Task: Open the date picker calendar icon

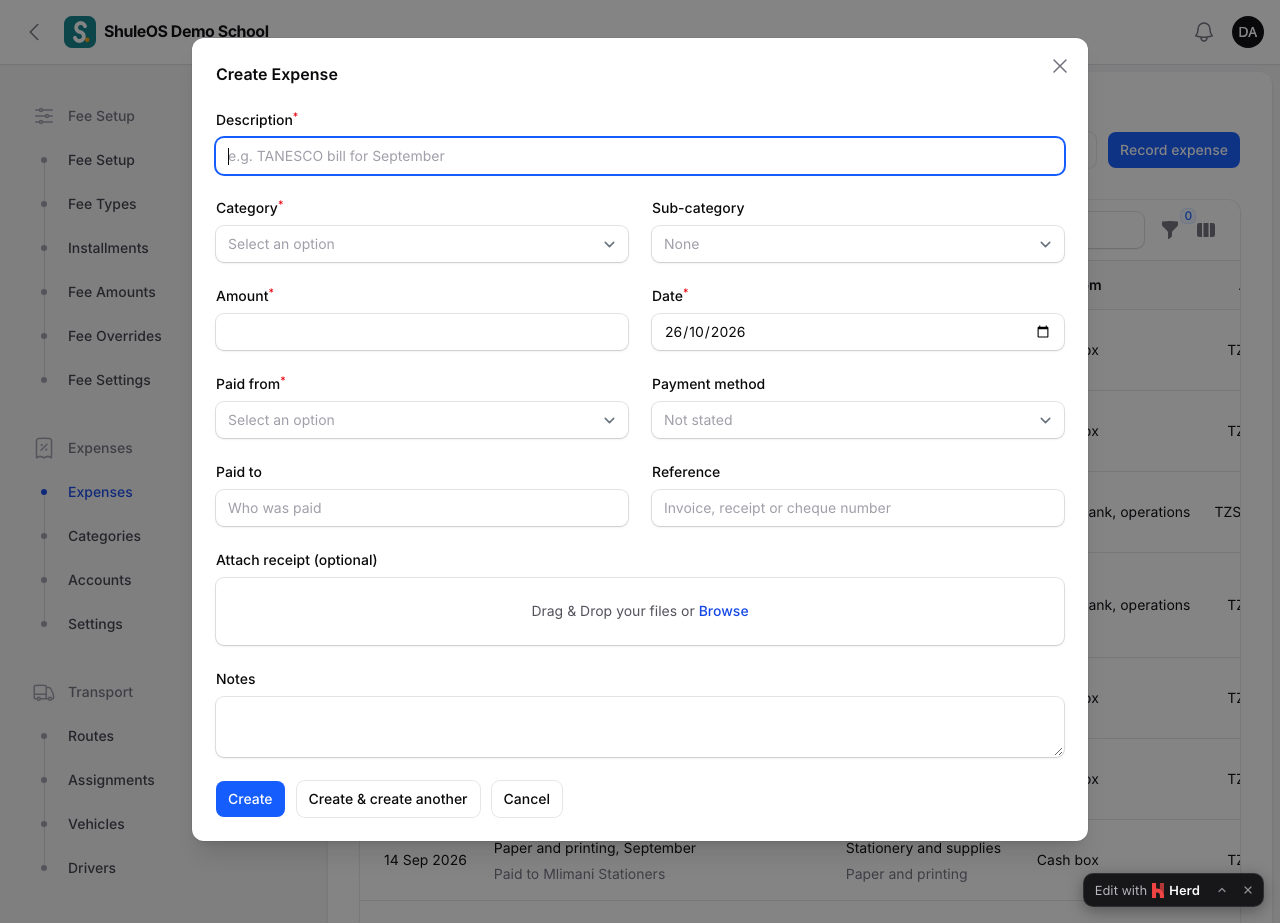Action: point(1043,332)
